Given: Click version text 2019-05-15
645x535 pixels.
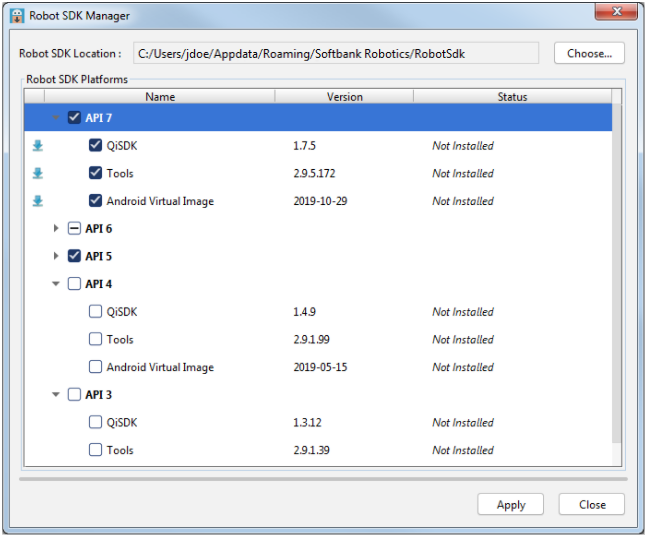Looking at the screenshot, I should coord(320,367).
